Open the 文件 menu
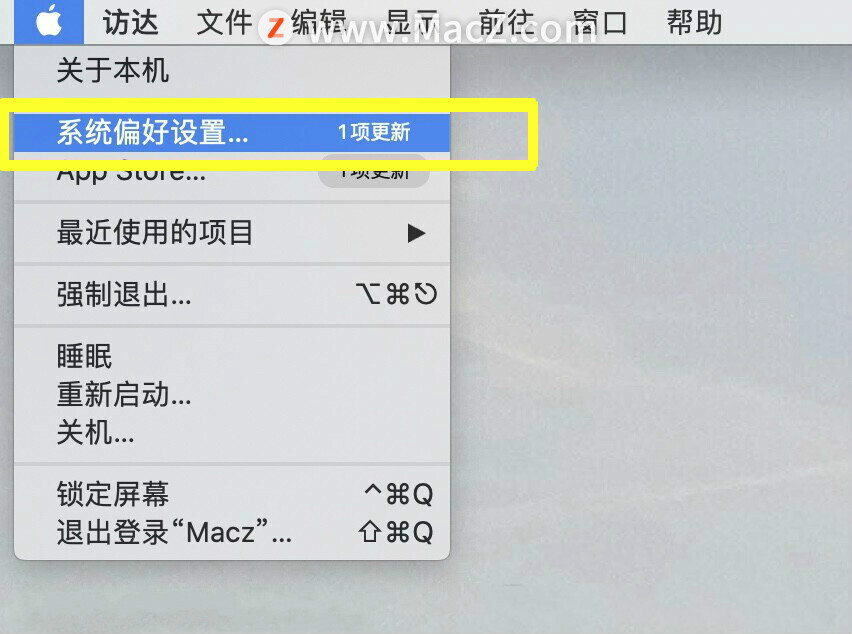This screenshot has width=852, height=634. tap(224, 22)
